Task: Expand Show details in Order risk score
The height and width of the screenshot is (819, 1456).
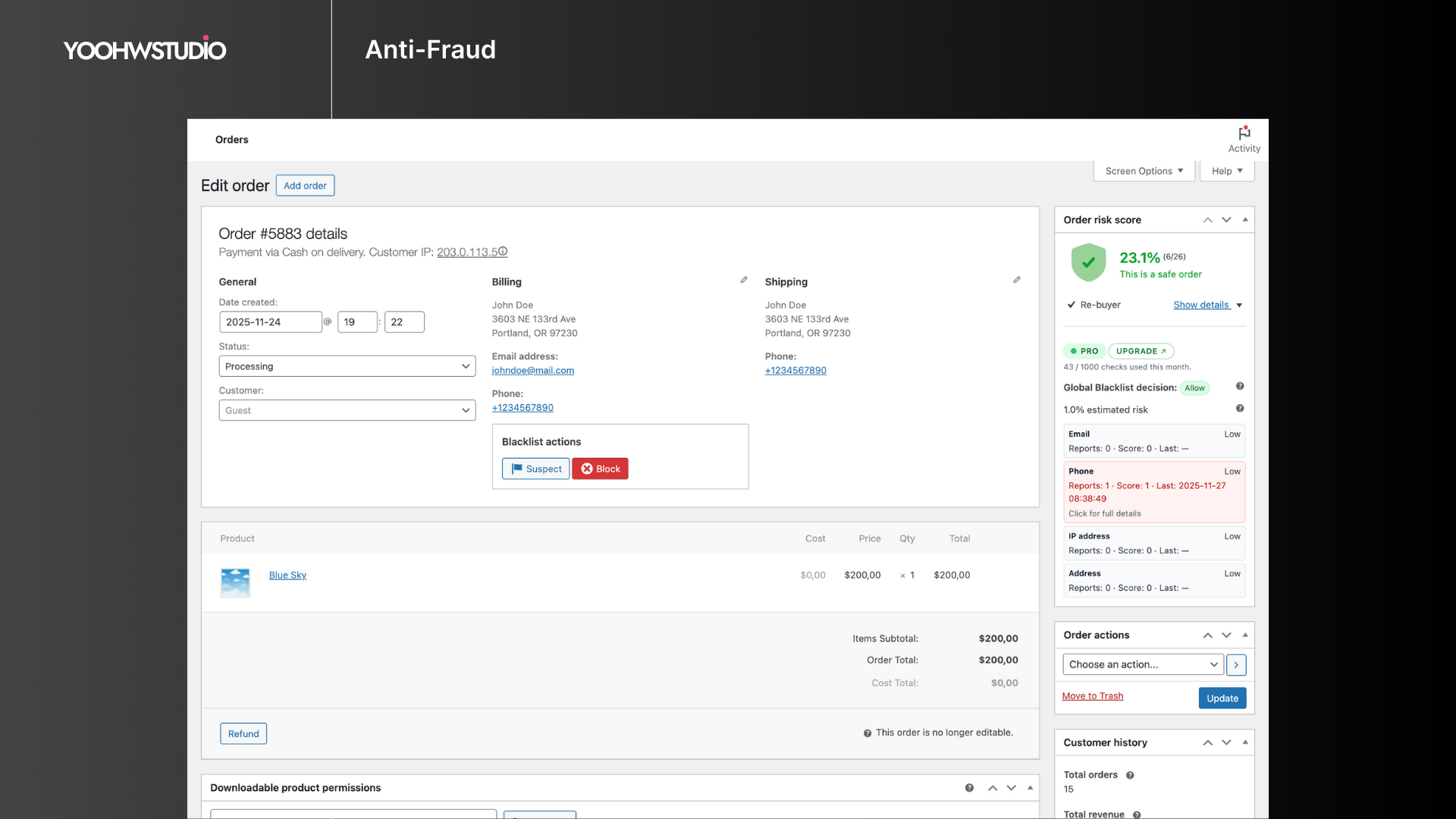Action: pyautogui.click(x=1203, y=305)
